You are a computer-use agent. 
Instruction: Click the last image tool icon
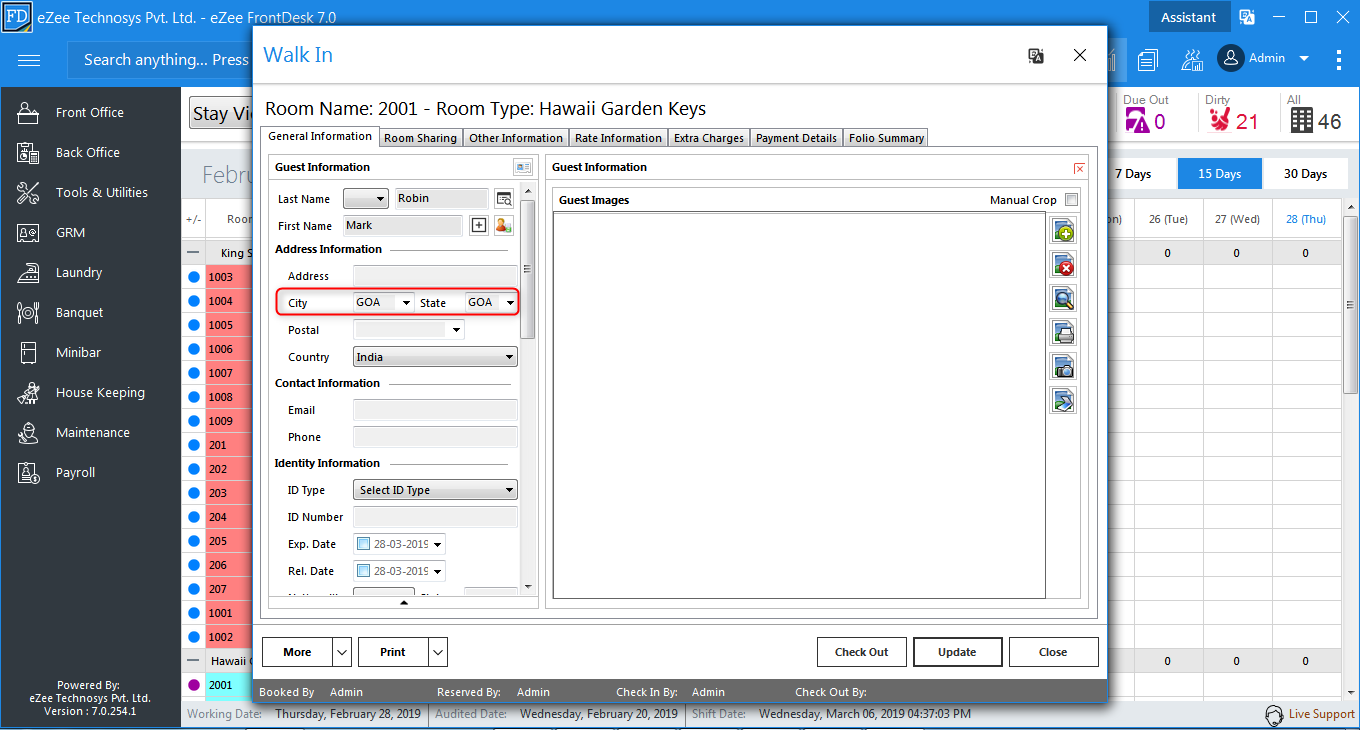click(x=1063, y=401)
